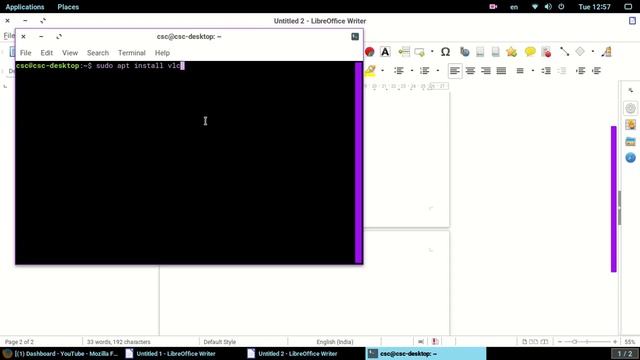
Task: Open the bullet list style dropdown arrow
Action: (412, 71)
